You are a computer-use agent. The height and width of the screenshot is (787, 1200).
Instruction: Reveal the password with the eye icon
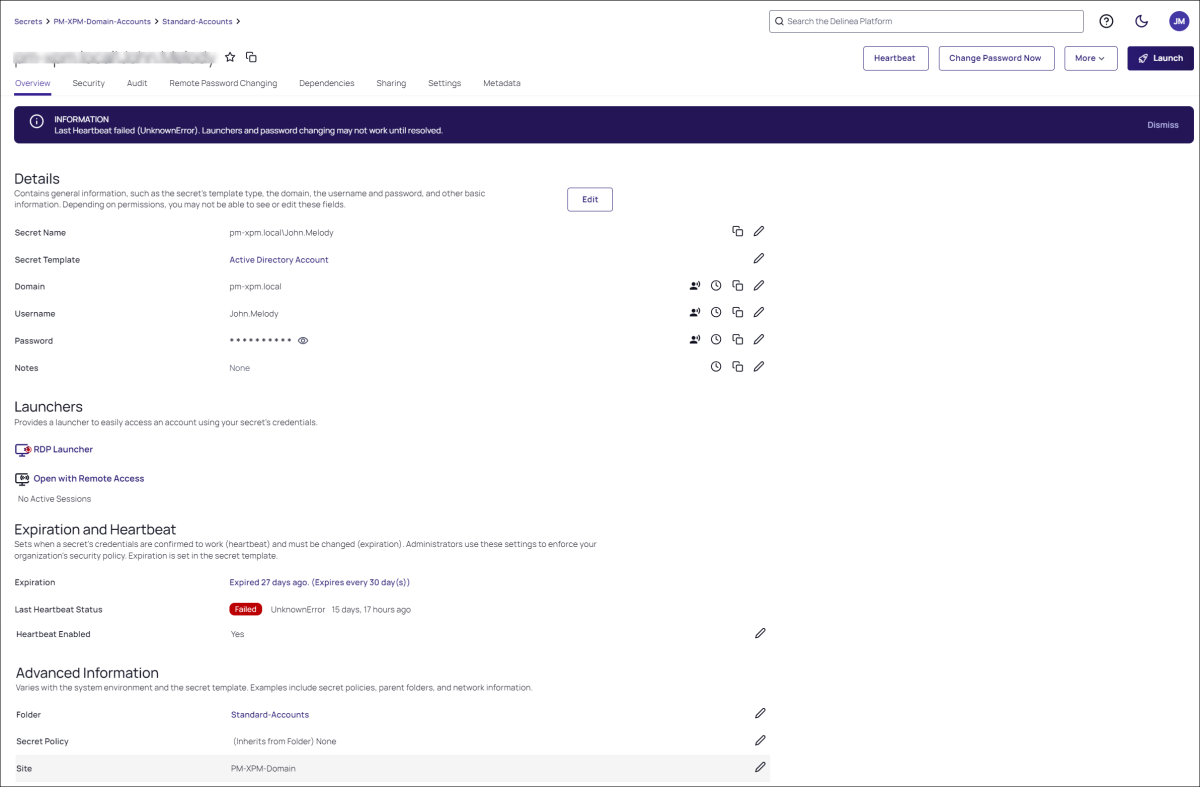coord(303,341)
